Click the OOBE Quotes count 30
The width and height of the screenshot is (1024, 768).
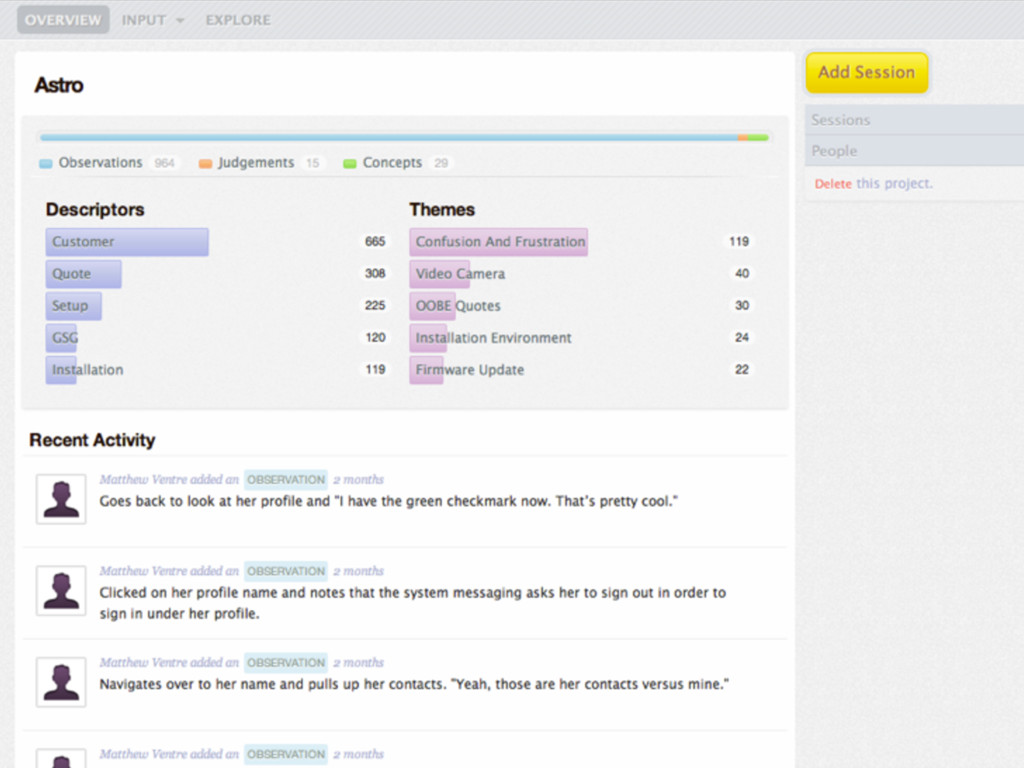(x=742, y=306)
